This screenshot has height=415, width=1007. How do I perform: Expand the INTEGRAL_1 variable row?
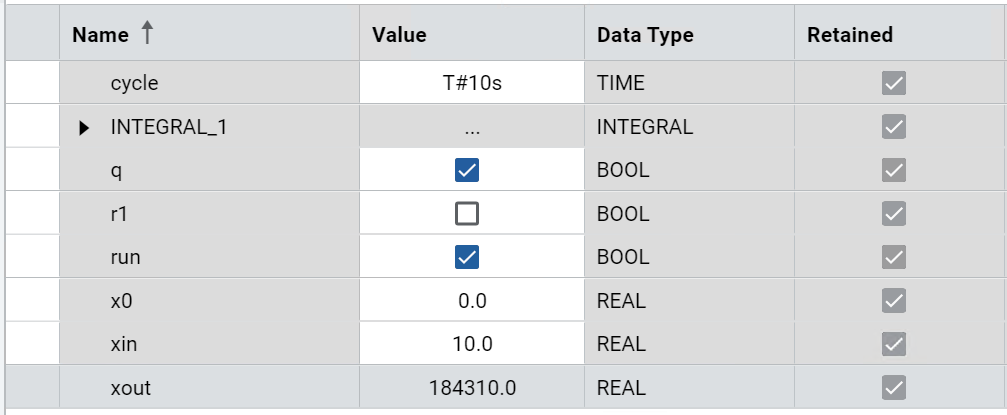[x=84, y=127]
